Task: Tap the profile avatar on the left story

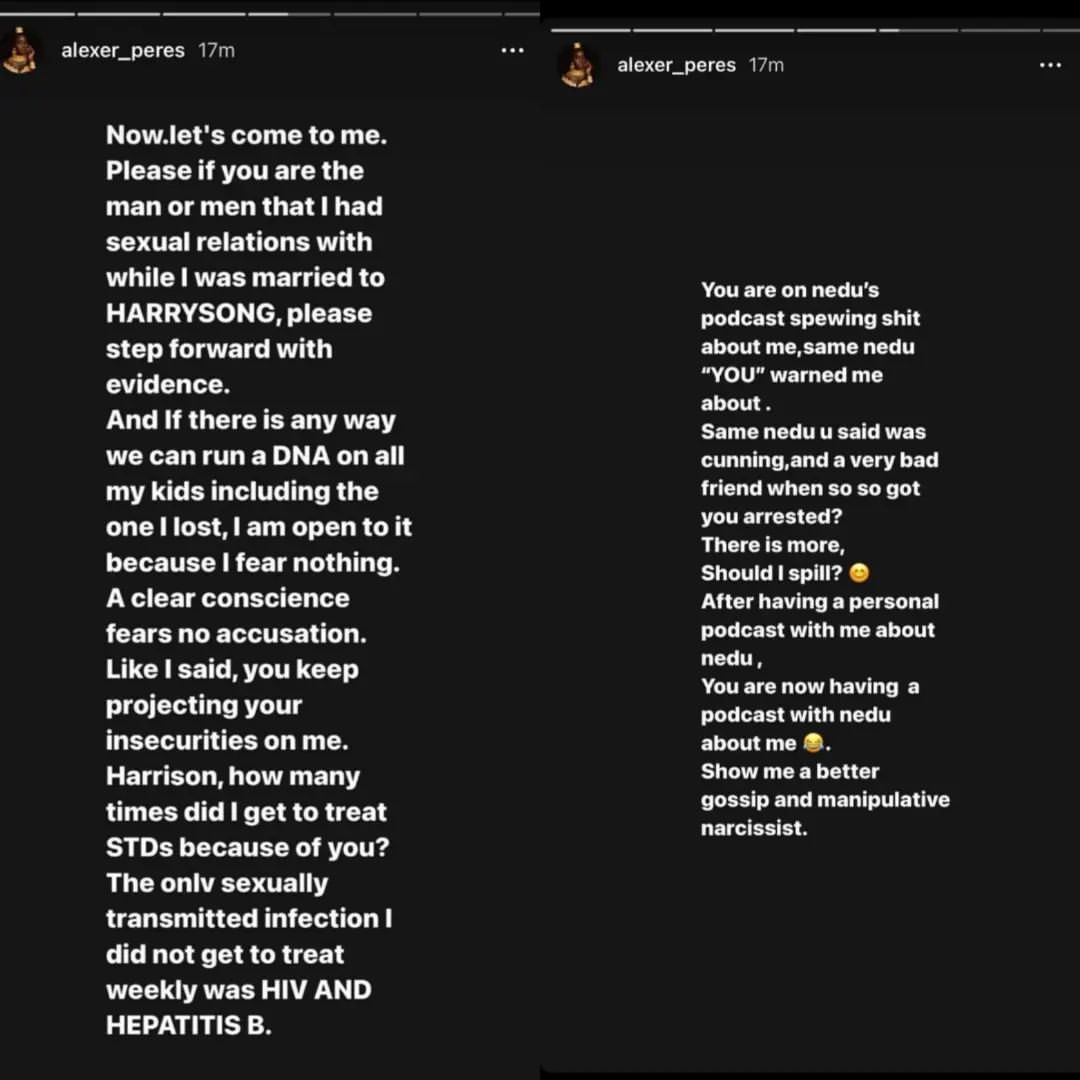Action: tap(19, 51)
